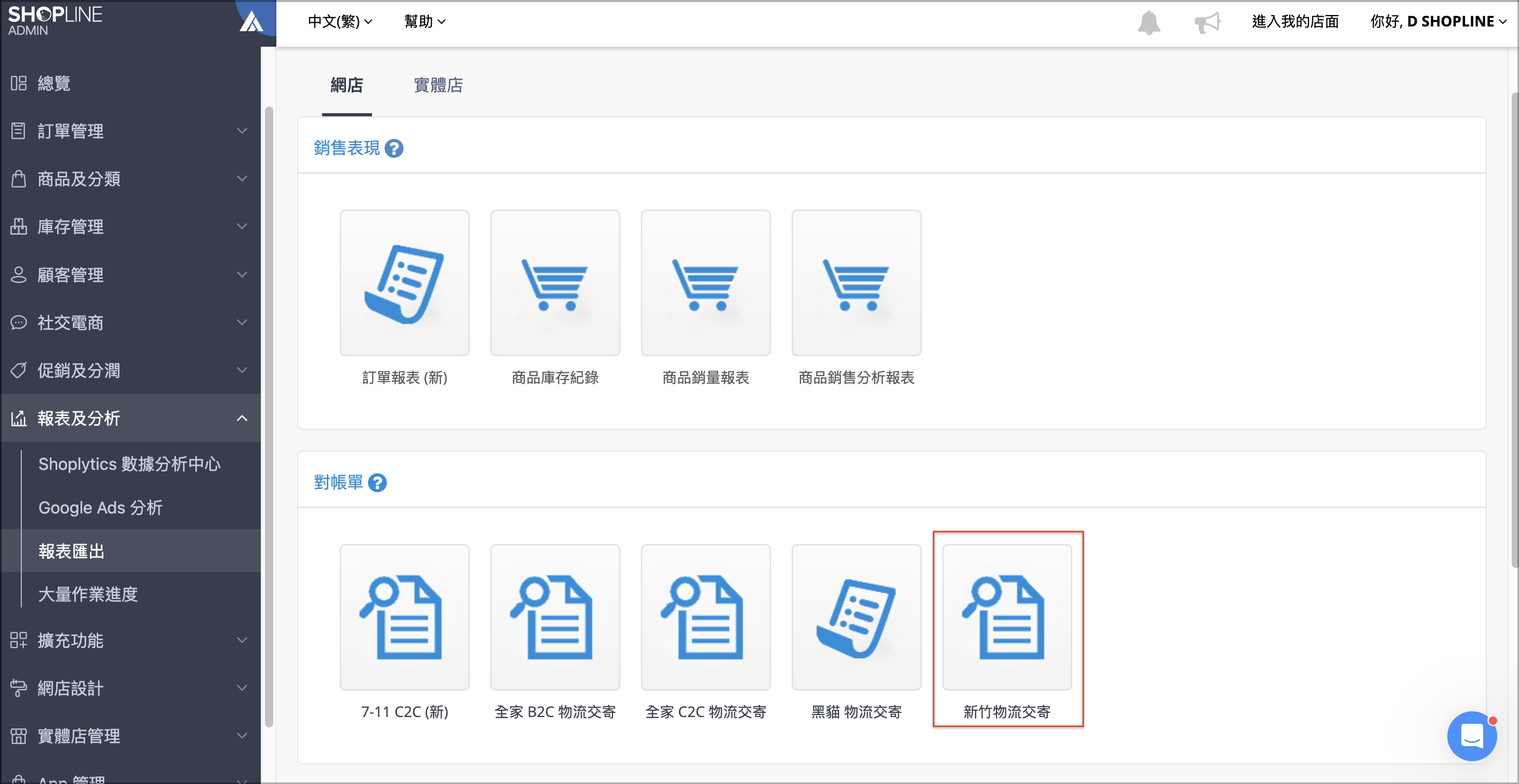Screen dimensions: 1519x784
Task: Click the 7-11 C2C (新) label
Action: [405, 712]
